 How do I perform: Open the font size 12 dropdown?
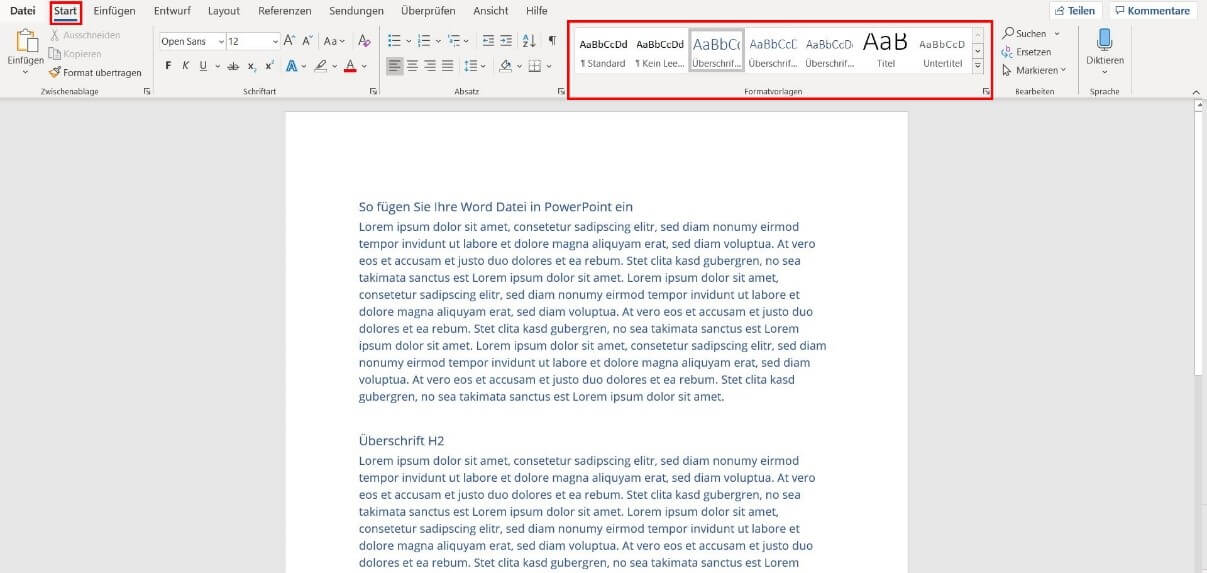pyautogui.click(x=275, y=41)
